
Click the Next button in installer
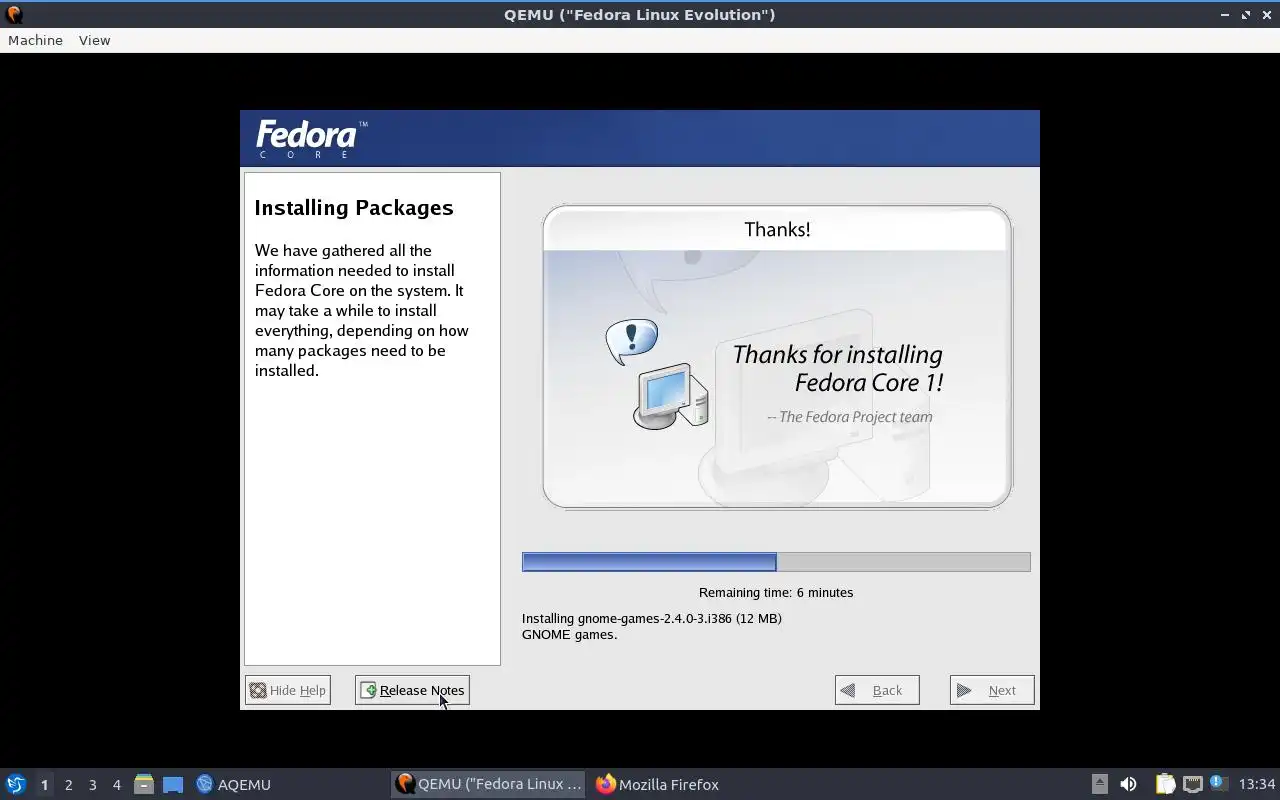(x=992, y=690)
